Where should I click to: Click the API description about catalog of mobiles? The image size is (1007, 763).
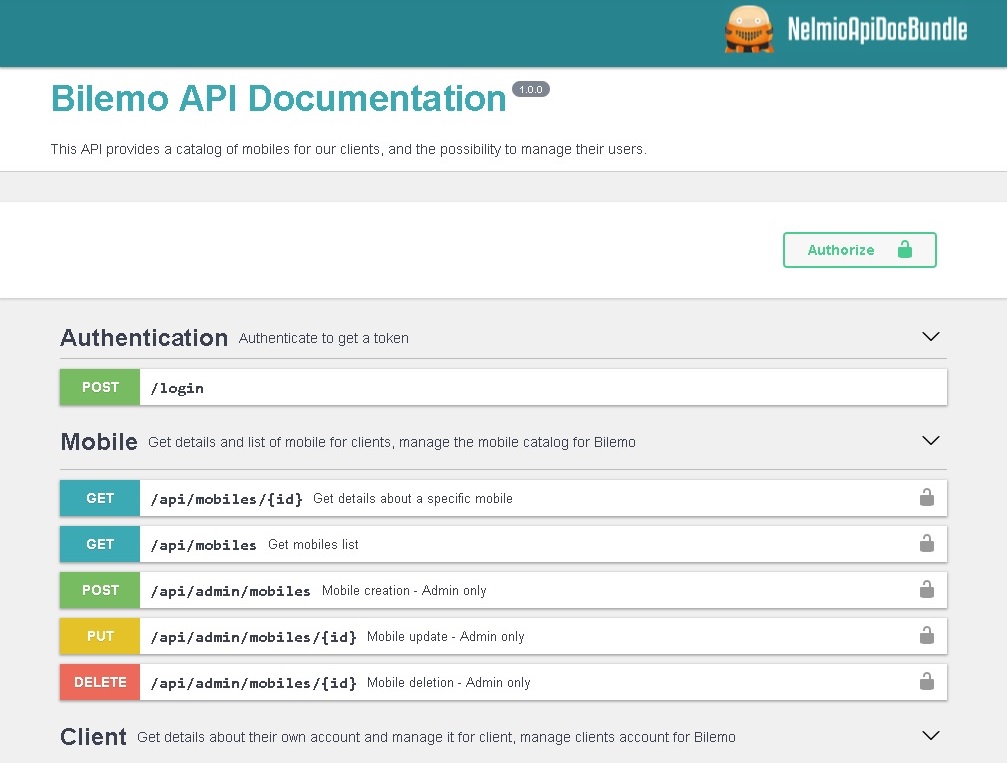pos(349,149)
